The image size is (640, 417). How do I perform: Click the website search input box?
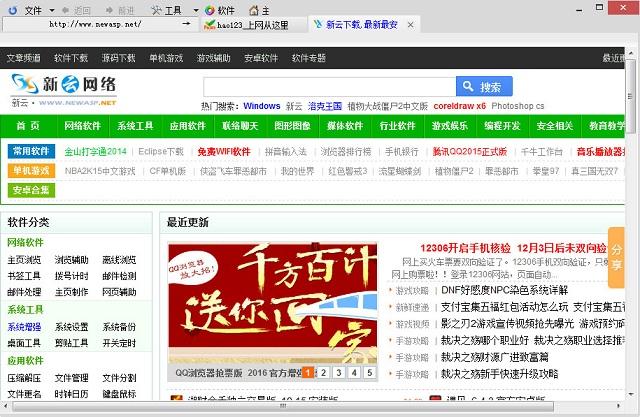pos(329,87)
